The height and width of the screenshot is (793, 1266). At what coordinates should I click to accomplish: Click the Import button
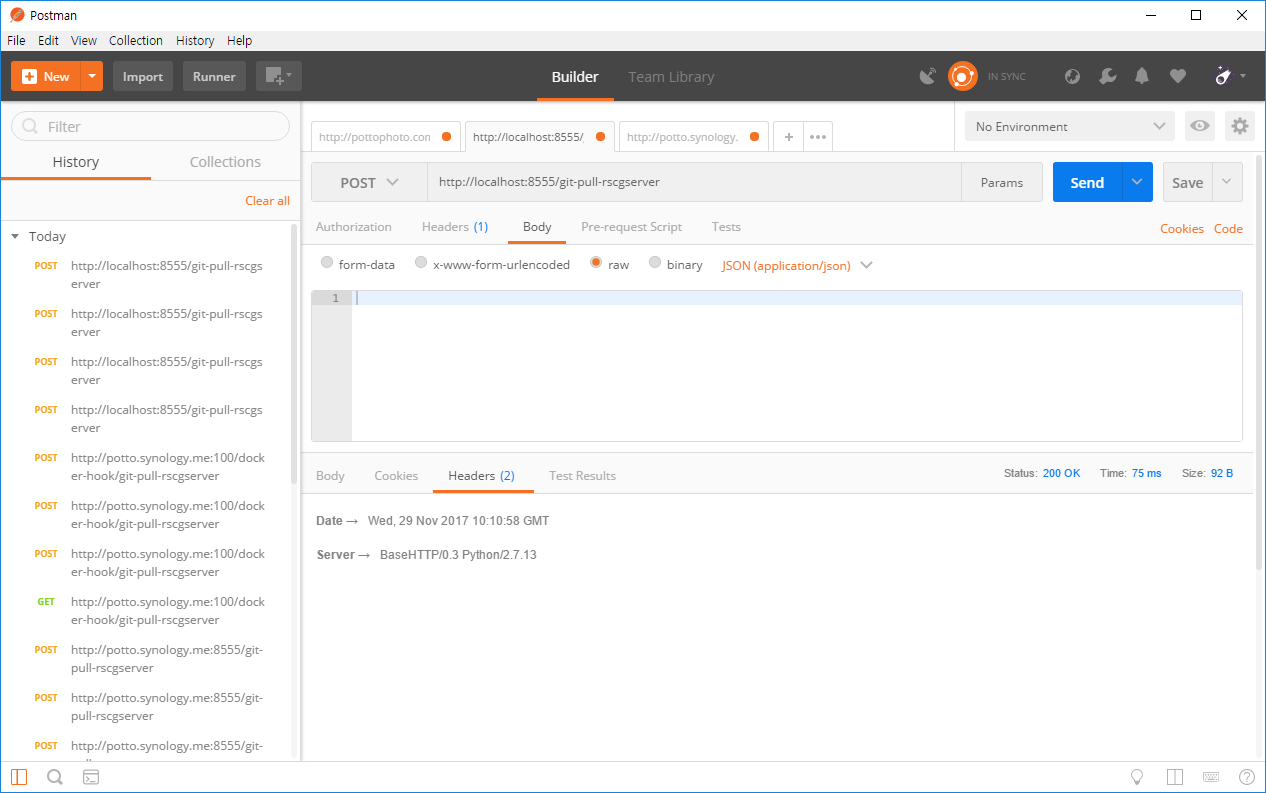[143, 76]
